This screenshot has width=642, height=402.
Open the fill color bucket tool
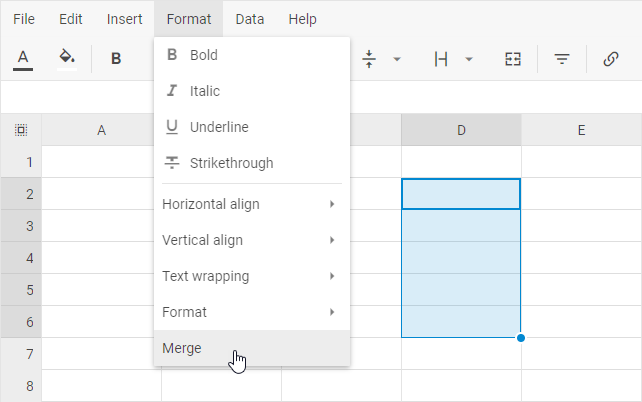pyautogui.click(x=67, y=59)
